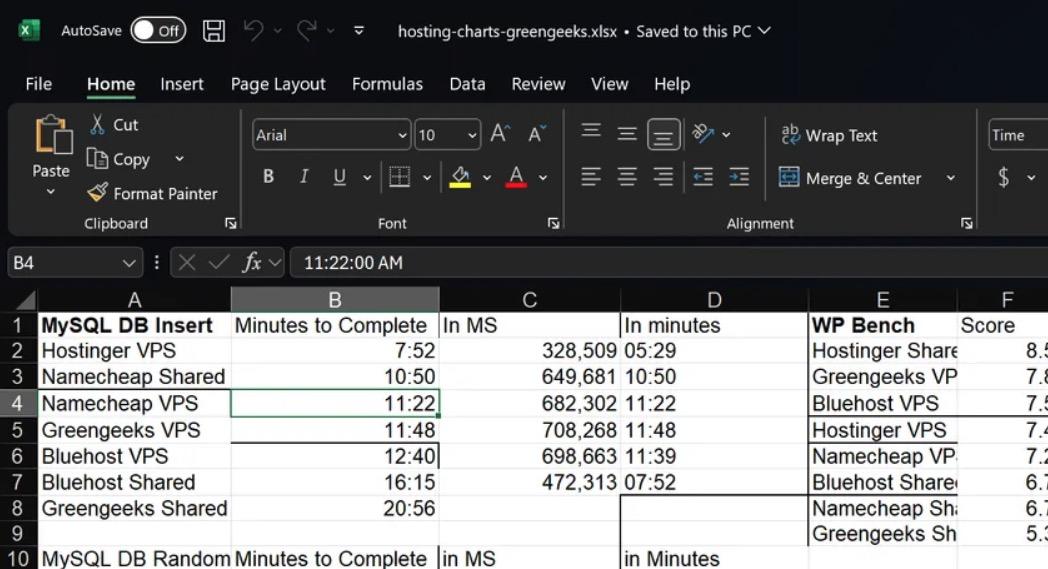The width and height of the screenshot is (1048, 569).
Task: Switch to the Page Layout tab
Action: pyautogui.click(x=278, y=84)
